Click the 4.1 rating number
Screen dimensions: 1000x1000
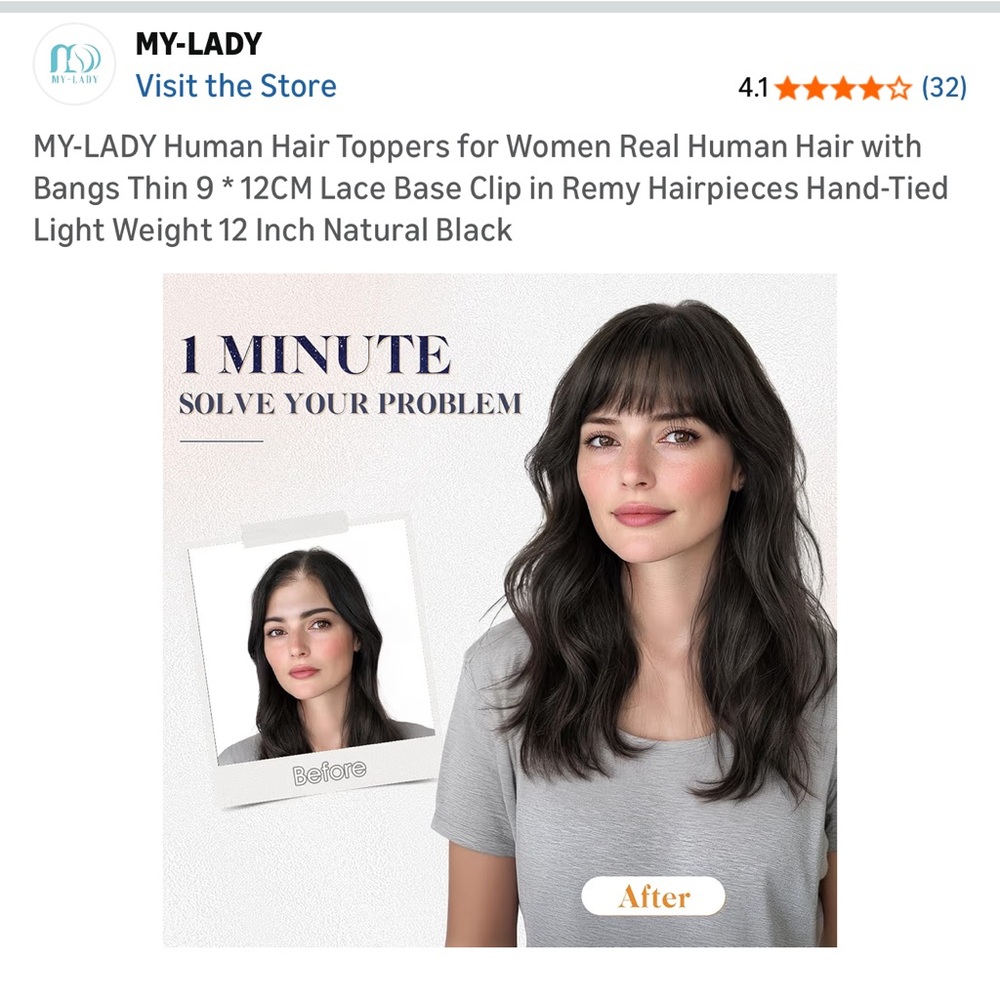pyautogui.click(x=753, y=88)
